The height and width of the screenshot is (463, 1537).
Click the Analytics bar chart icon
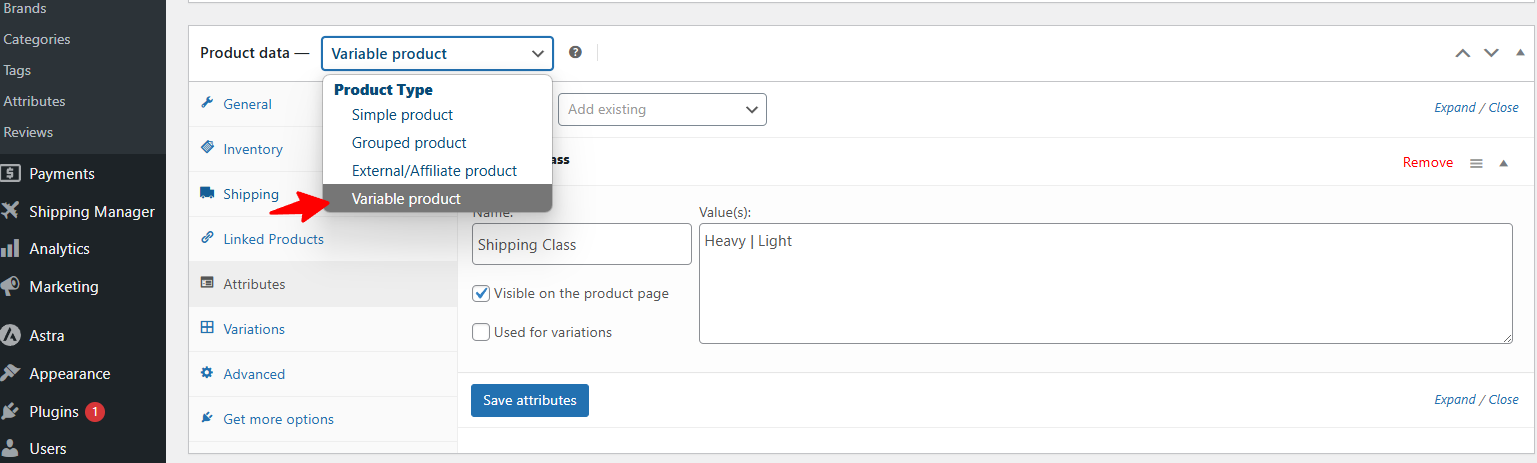(10, 249)
